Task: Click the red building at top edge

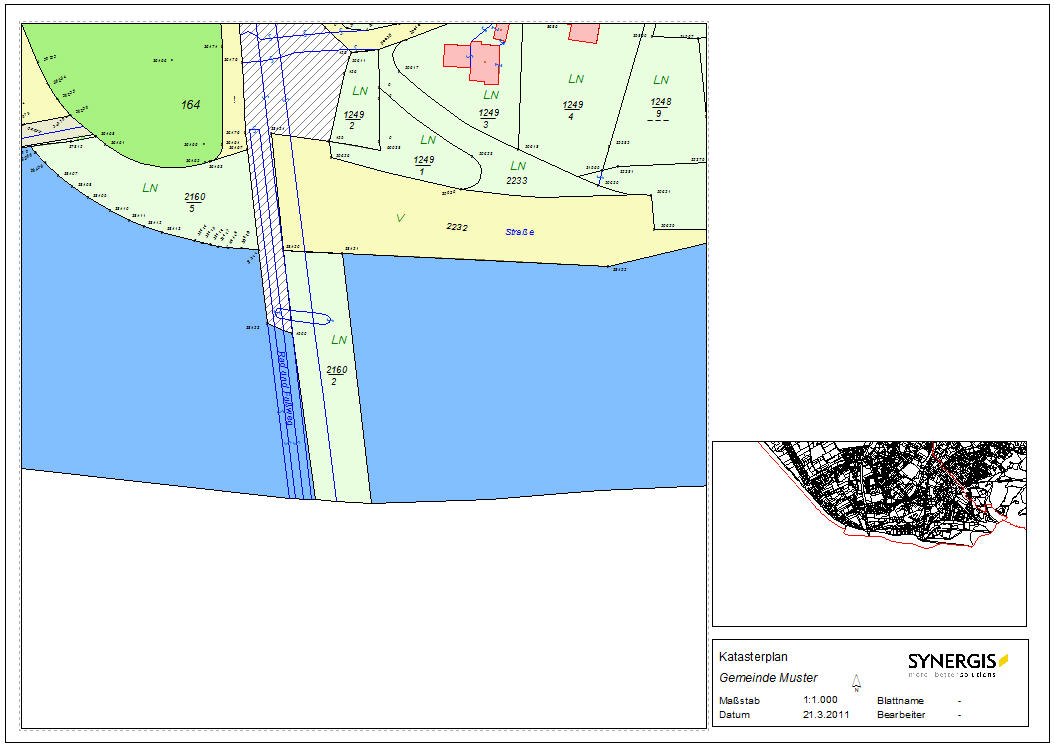Action: click(583, 32)
